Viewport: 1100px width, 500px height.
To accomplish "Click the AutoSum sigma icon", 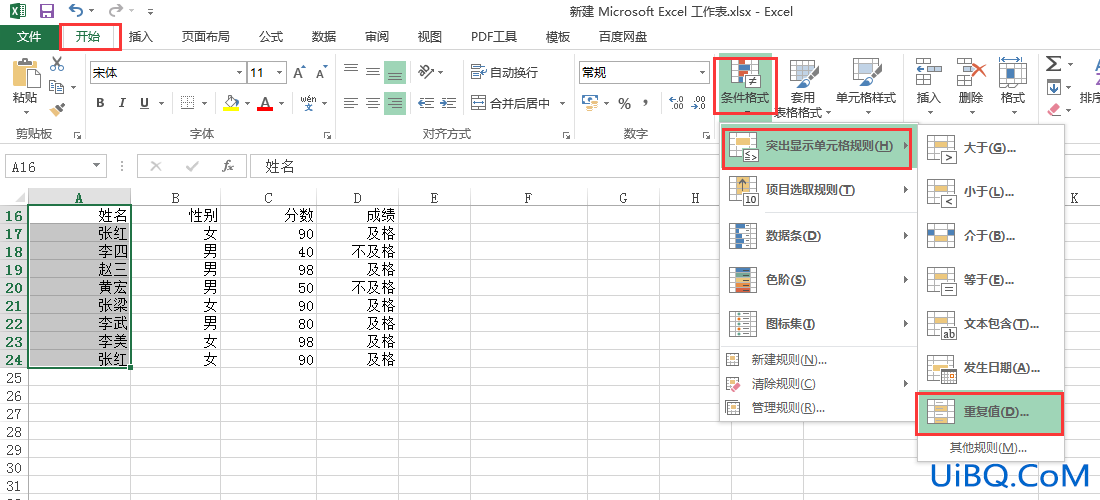I will tap(1054, 64).
